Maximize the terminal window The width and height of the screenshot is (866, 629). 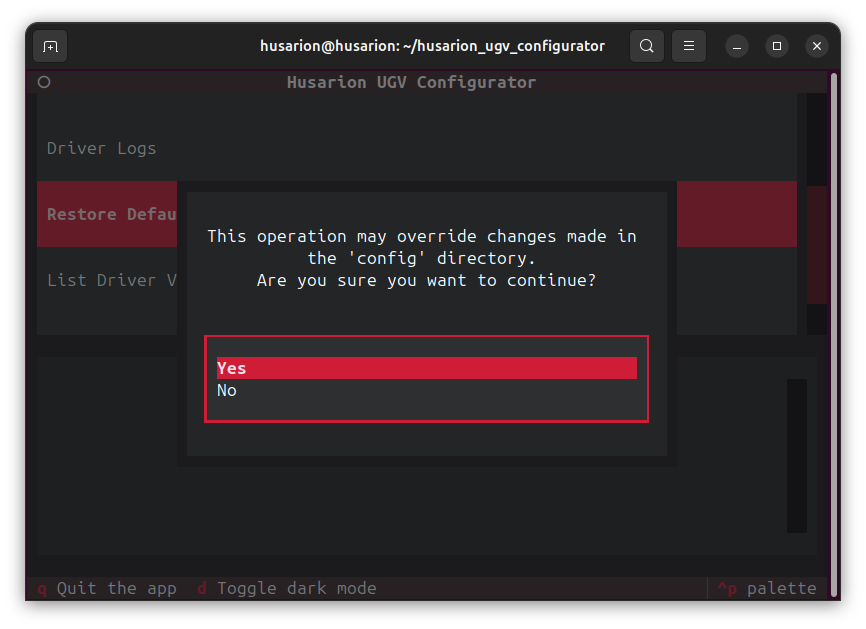coord(777,46)
